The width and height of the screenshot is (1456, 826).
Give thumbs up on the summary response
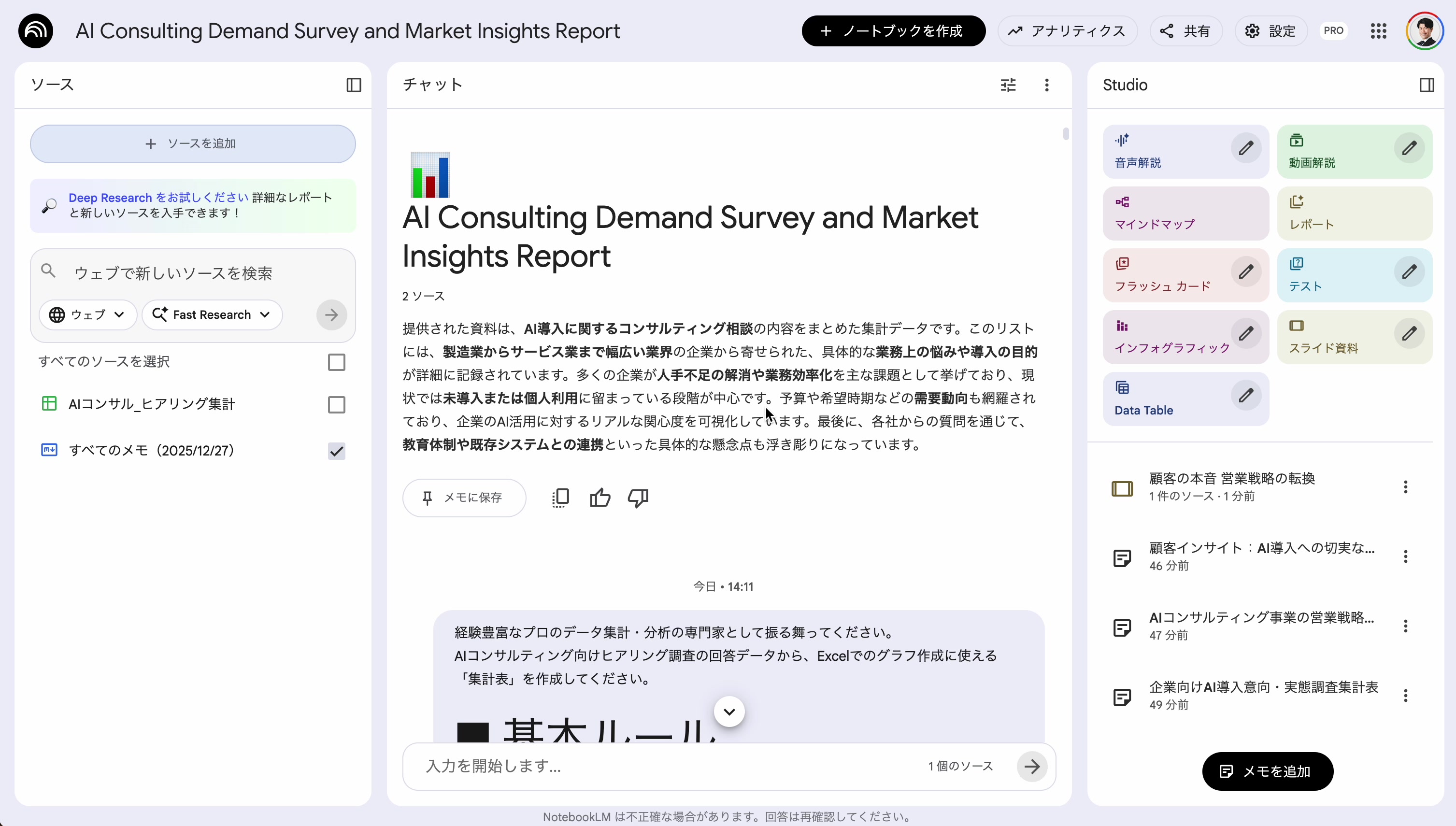[600, 498]
